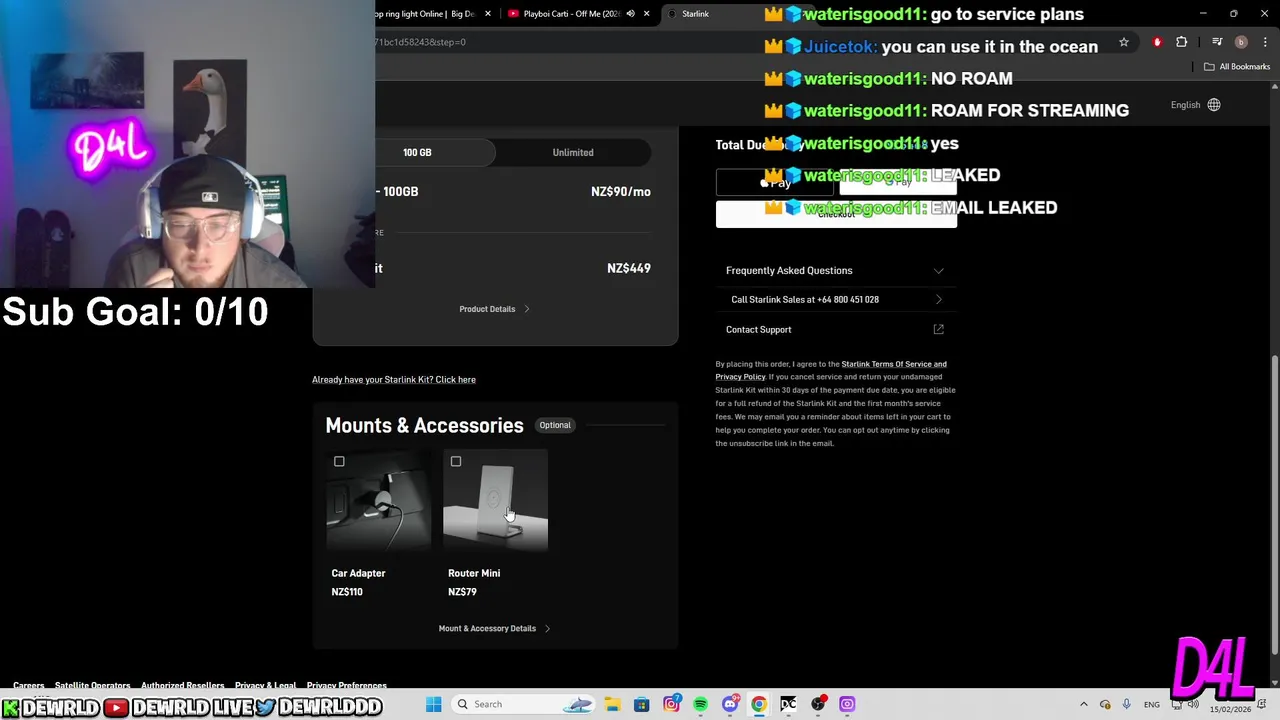Click the NZ$449 price text
Image resolution: width=1280 pixels, height=720 pixels.
(629, 268)
